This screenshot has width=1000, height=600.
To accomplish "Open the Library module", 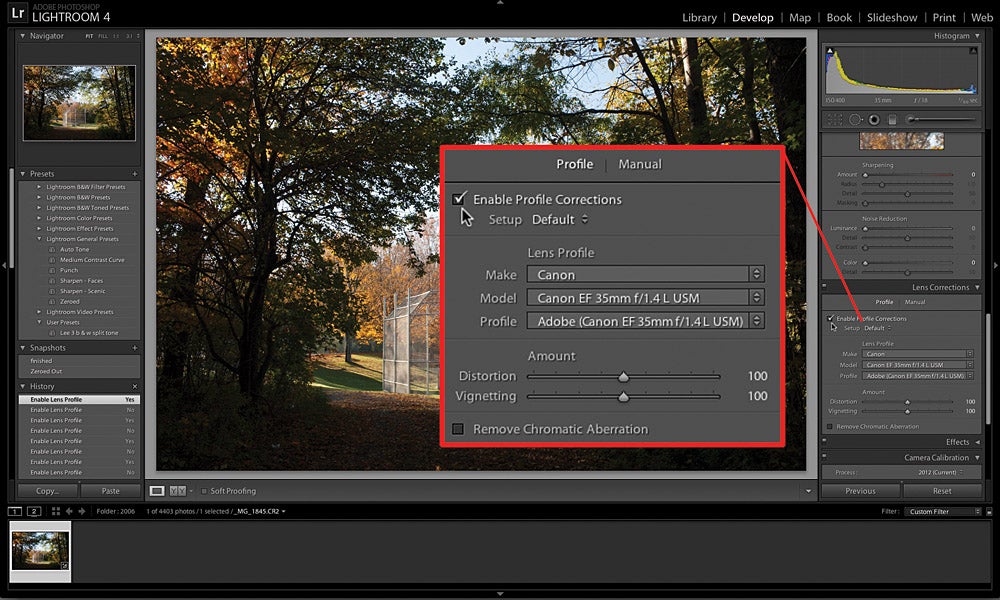I will pyautogui.click(x=699, y=18).
